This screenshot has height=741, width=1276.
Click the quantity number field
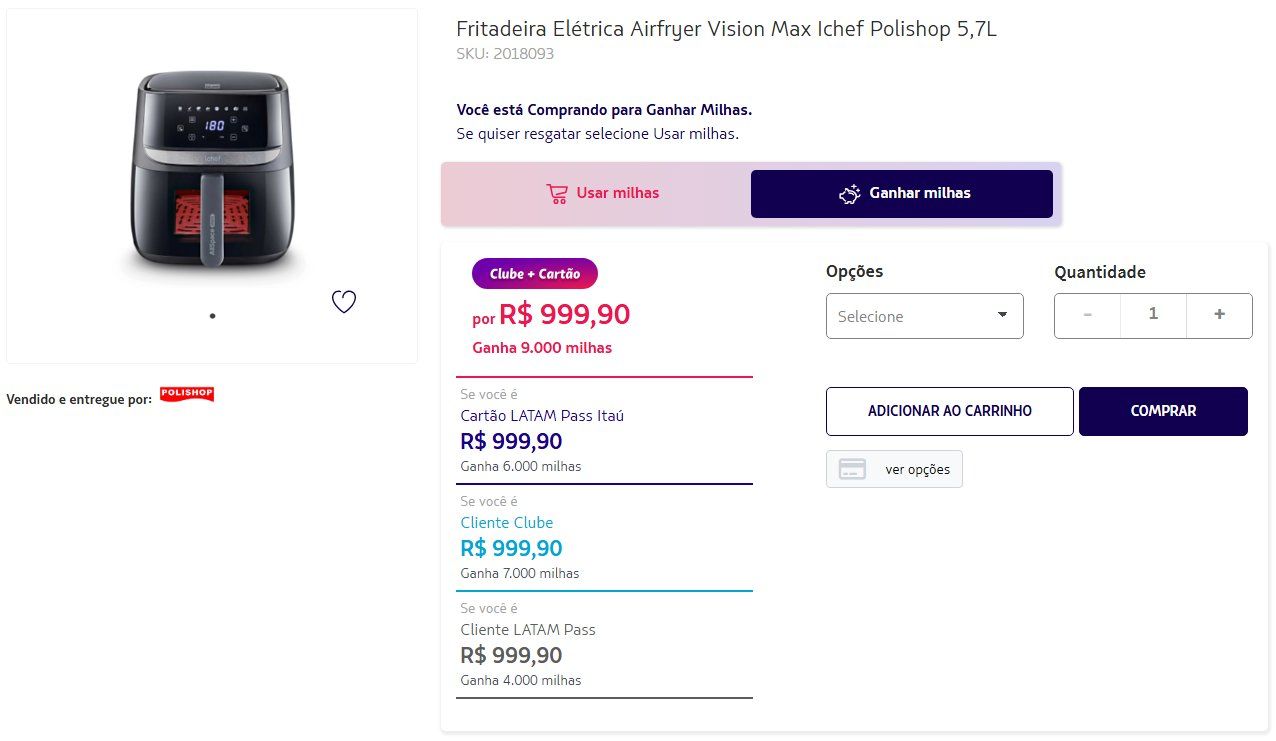[x=1153, y=315]
